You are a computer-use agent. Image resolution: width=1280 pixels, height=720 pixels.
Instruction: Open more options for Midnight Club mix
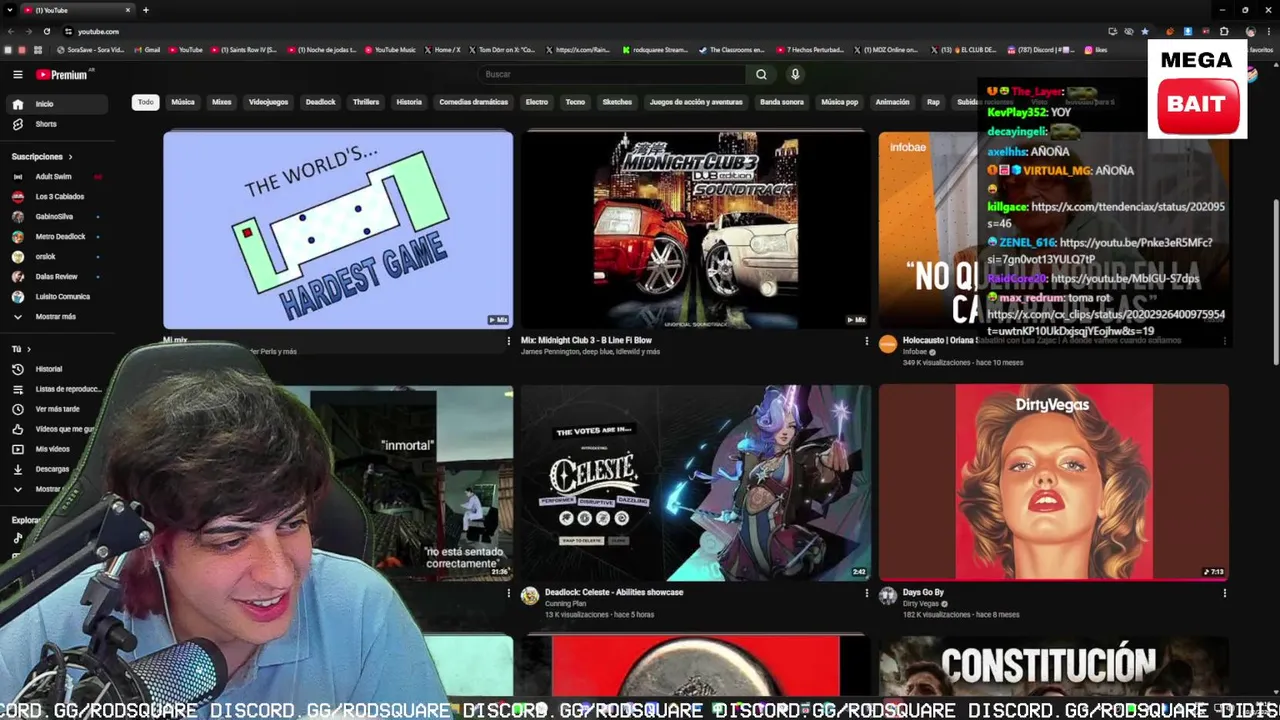[866, 341]
